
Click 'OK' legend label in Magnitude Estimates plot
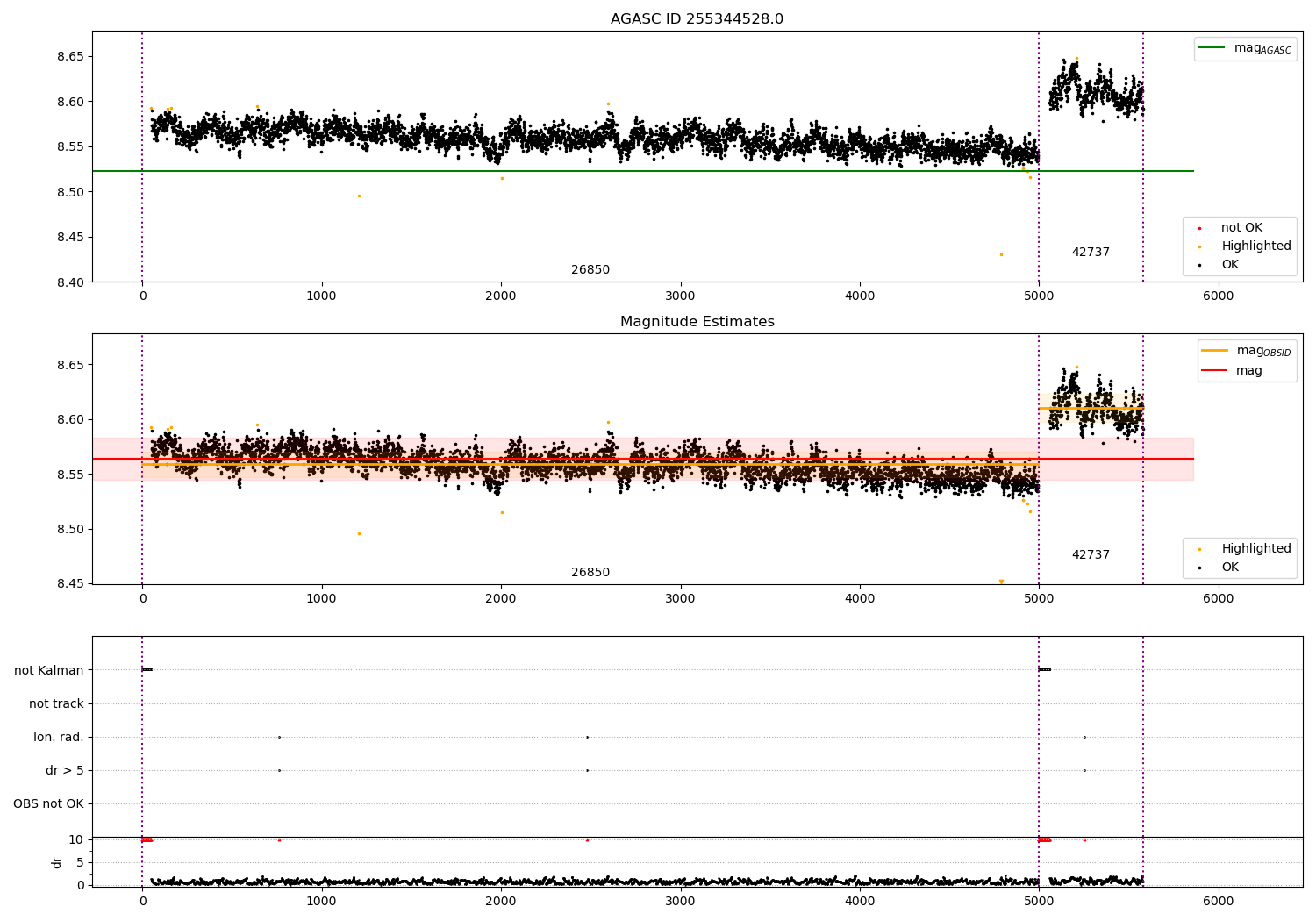click(1230, 568)
